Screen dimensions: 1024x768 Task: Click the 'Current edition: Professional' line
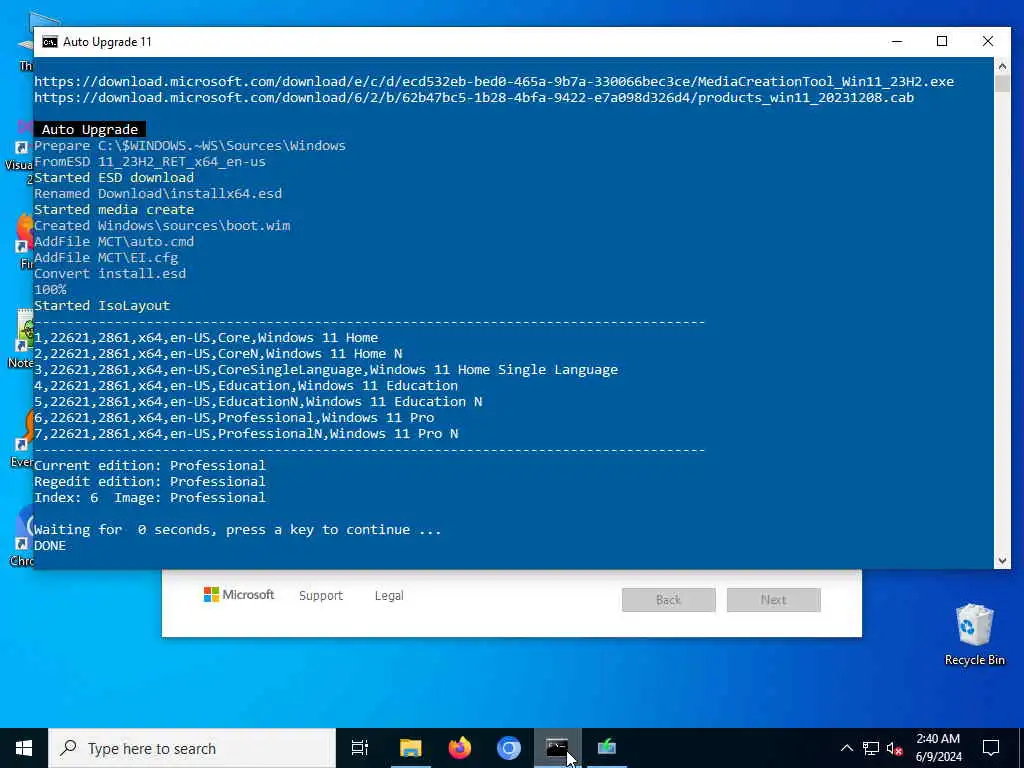click(x=150, y=466)
